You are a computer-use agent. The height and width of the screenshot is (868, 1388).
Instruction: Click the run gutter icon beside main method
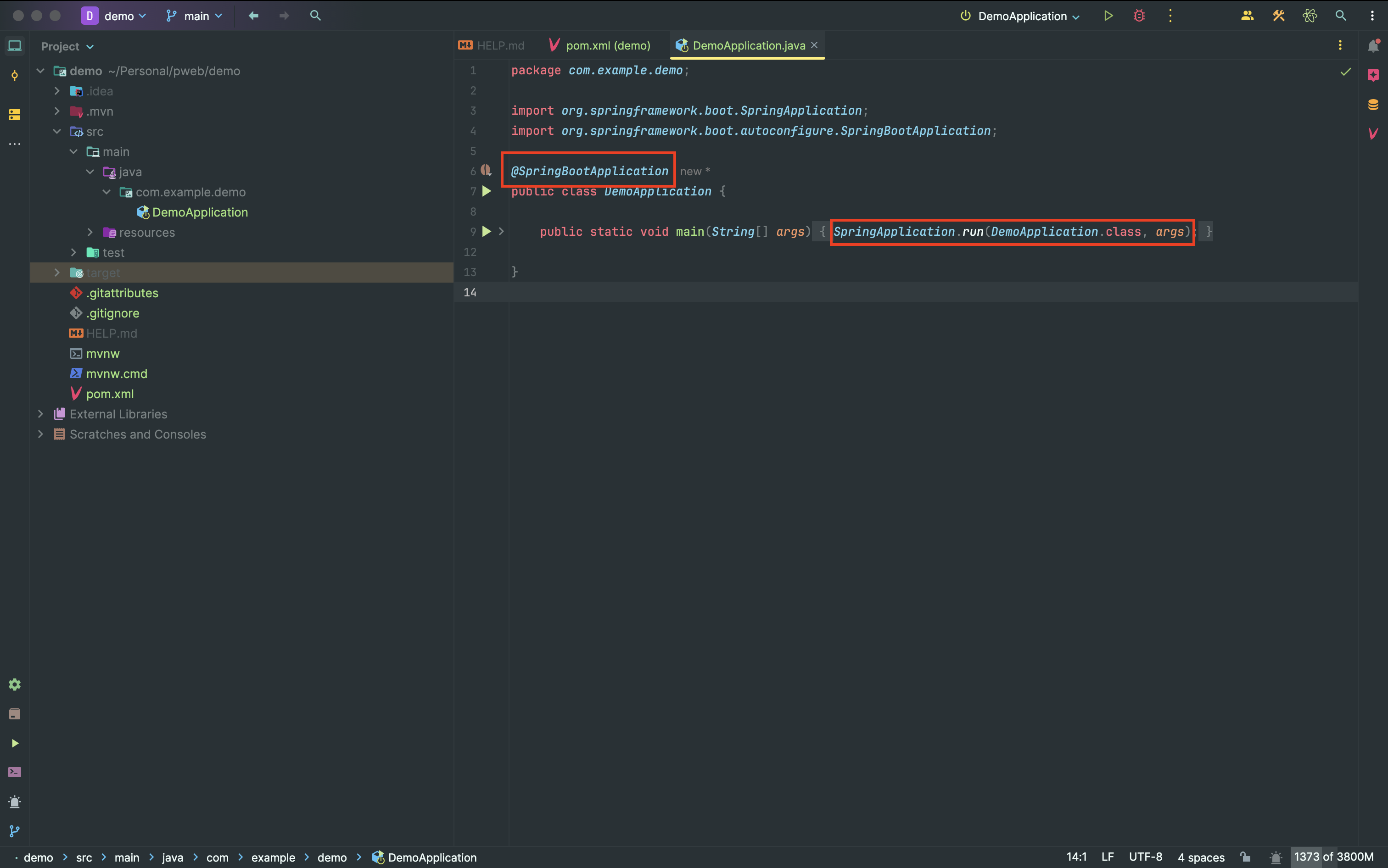point(487,231)
